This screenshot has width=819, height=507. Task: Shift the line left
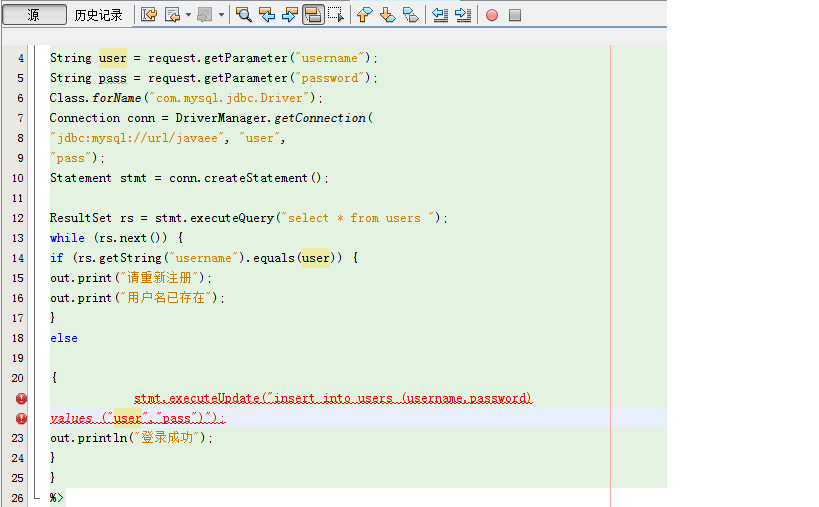click(440, 15)
